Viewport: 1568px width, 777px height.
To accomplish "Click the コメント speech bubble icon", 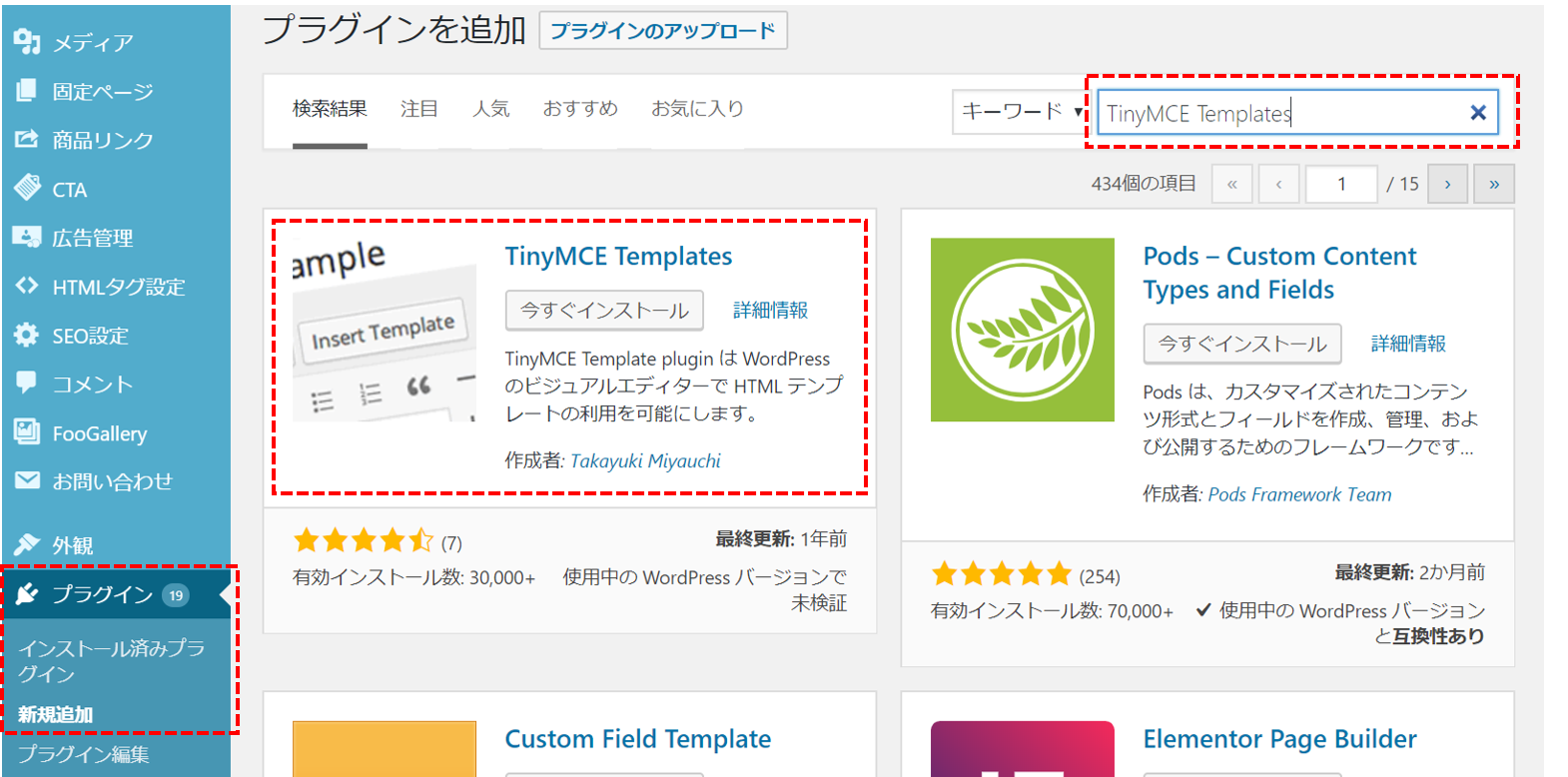I will [27, 383].
